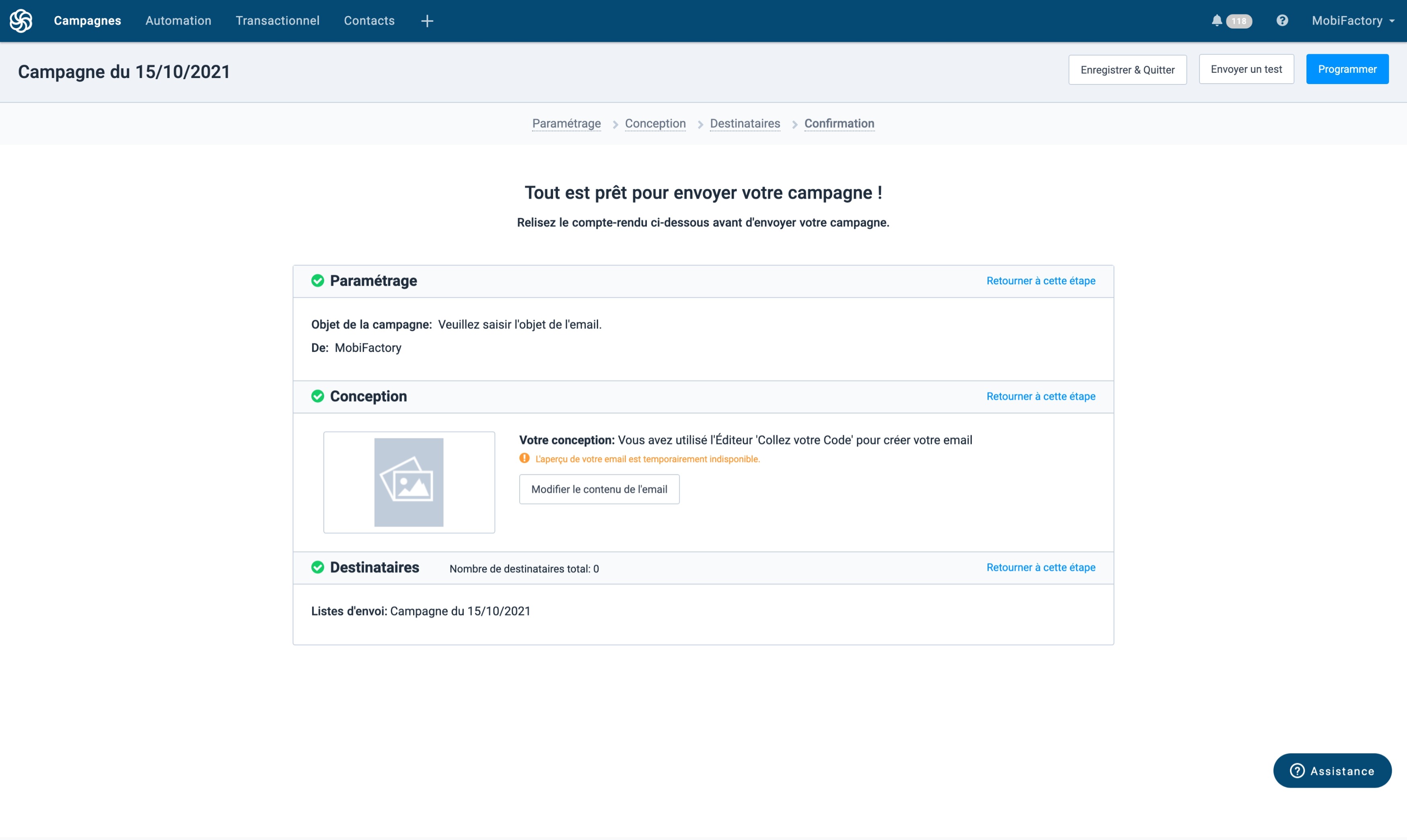Image resolution: width=1407 pixels, height=840 pixels.
Task: Click green checkmark next to Destinataires
Action: 318,567
